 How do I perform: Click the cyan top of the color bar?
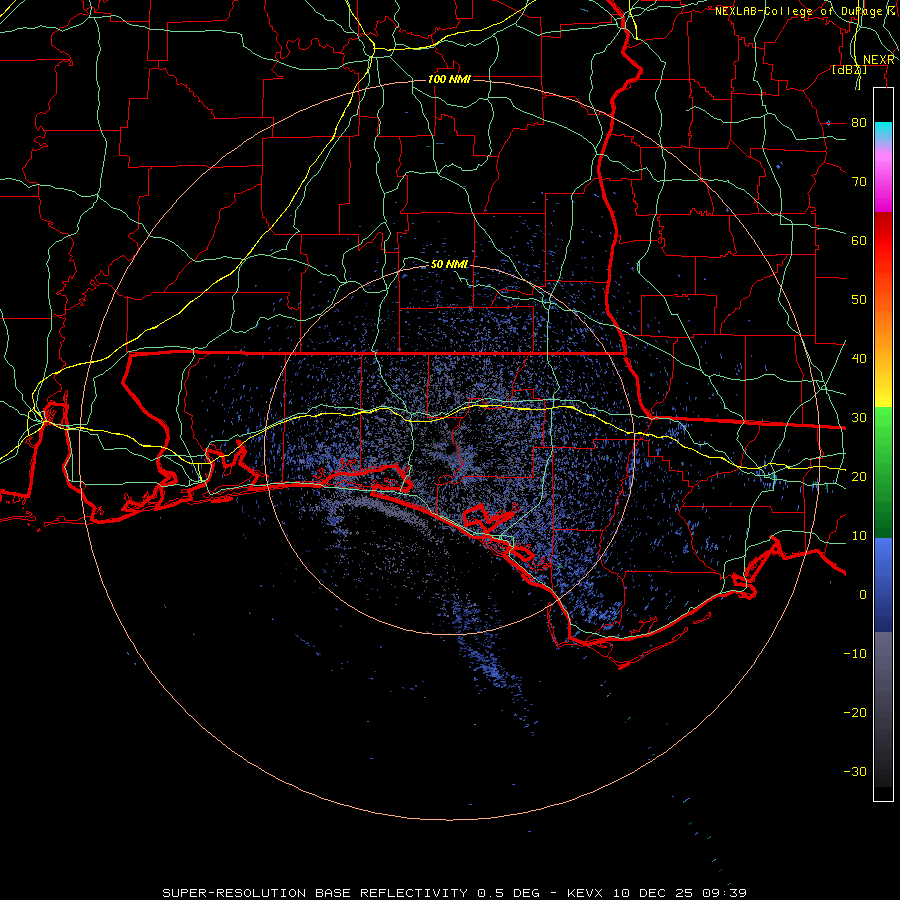click(883, 132)
